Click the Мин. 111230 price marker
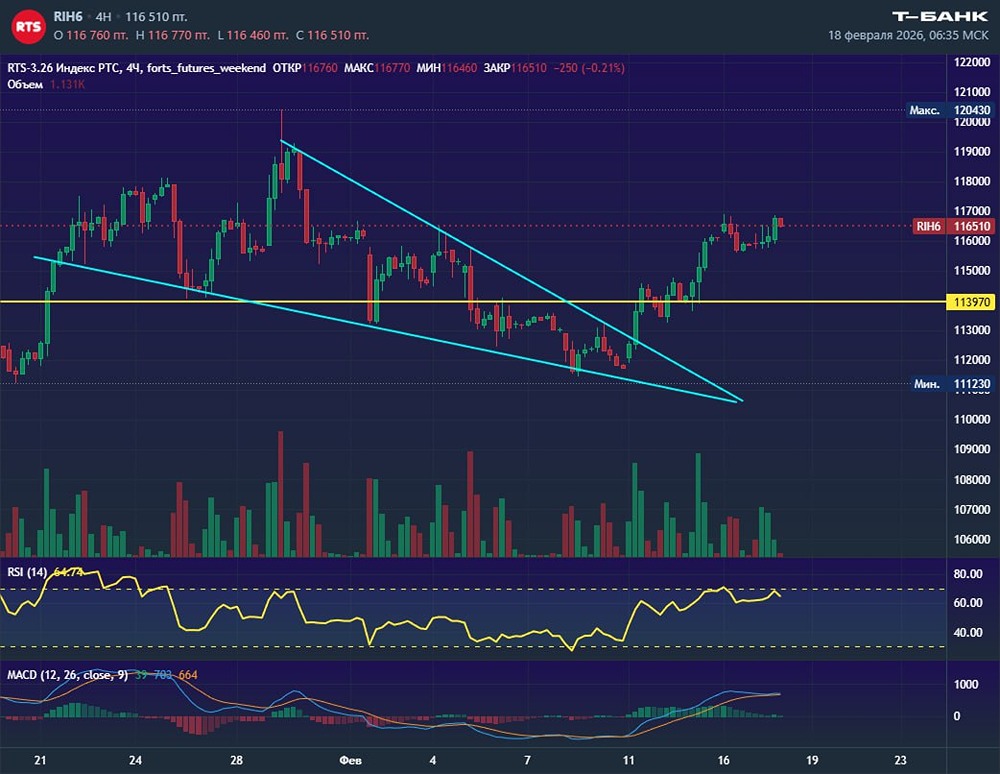 coord(952,384)
